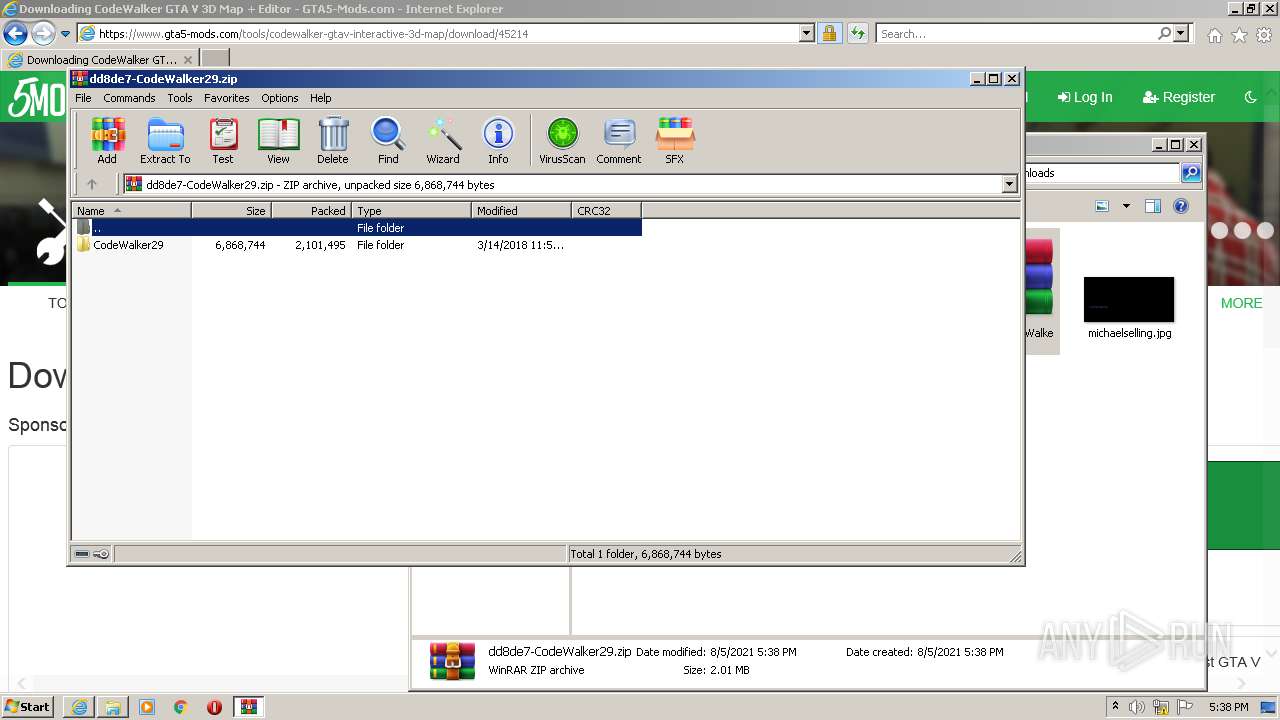Viewport: 1280px width, 720px height.
Task: Open the File menu in WinRAR
Action: 83,98
